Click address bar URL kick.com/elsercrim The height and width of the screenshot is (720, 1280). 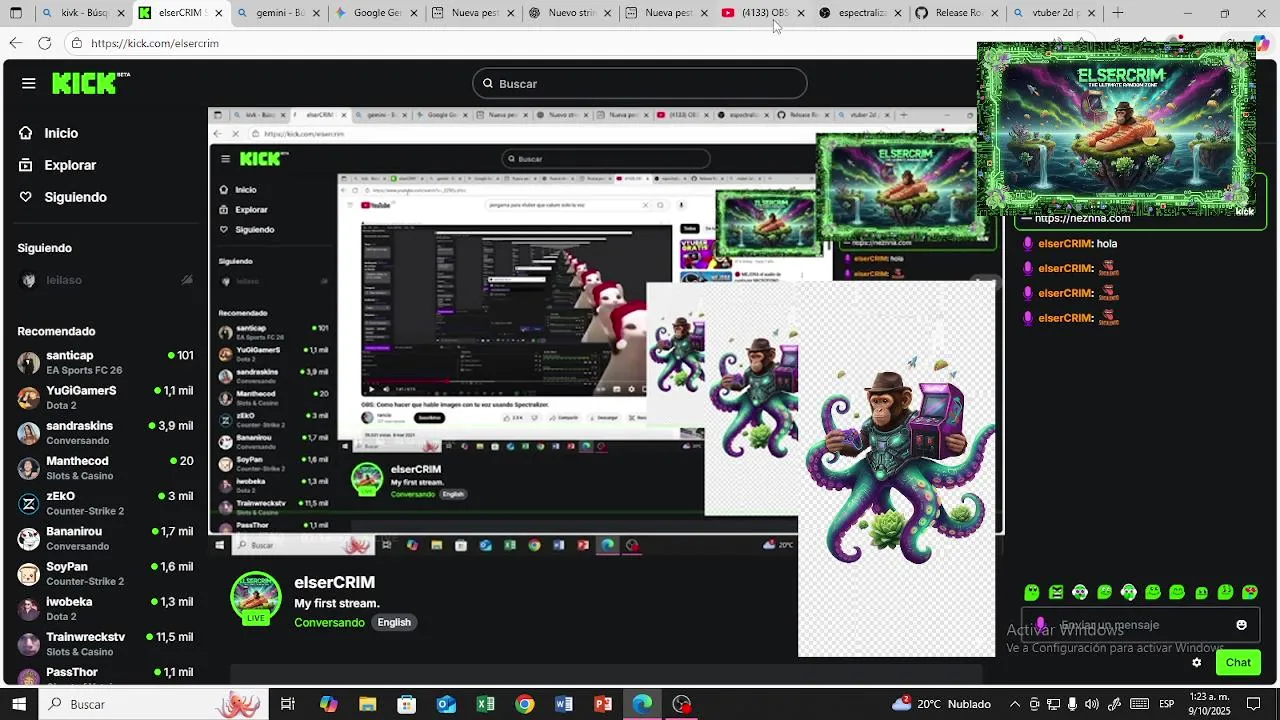[155, 44]
